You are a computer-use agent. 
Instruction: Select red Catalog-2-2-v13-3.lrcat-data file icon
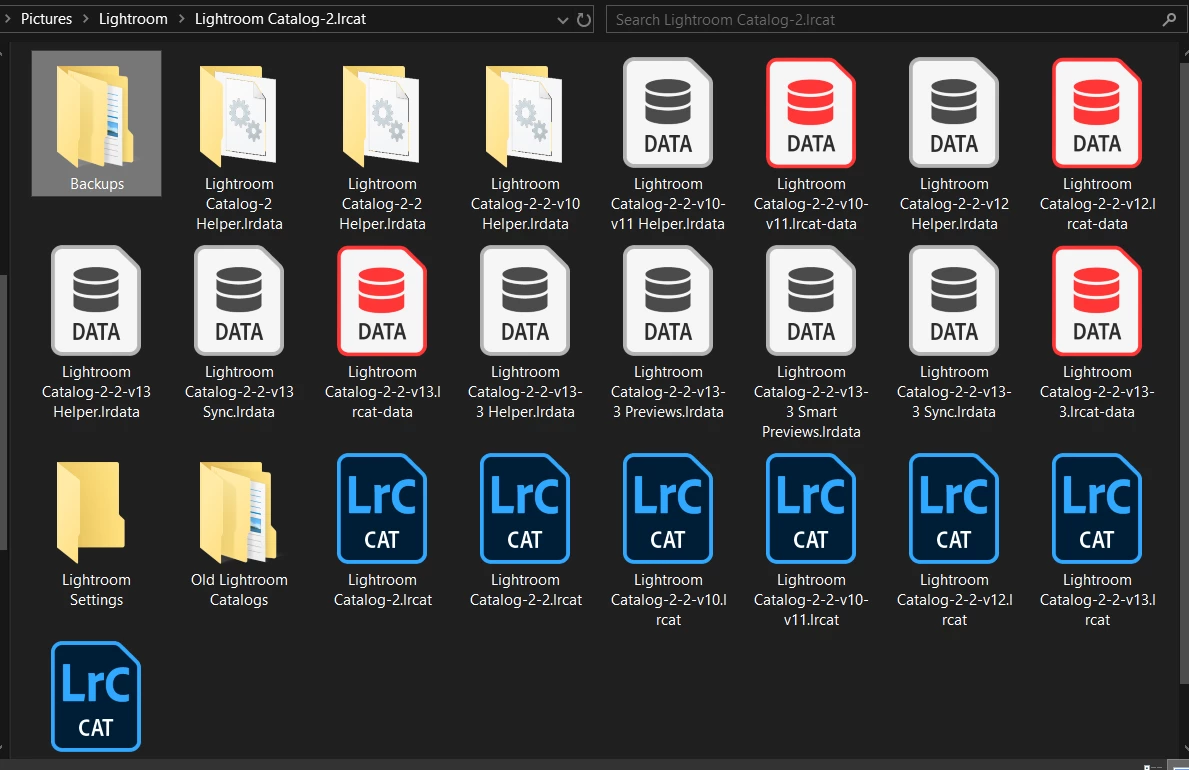coord(1096,301)
